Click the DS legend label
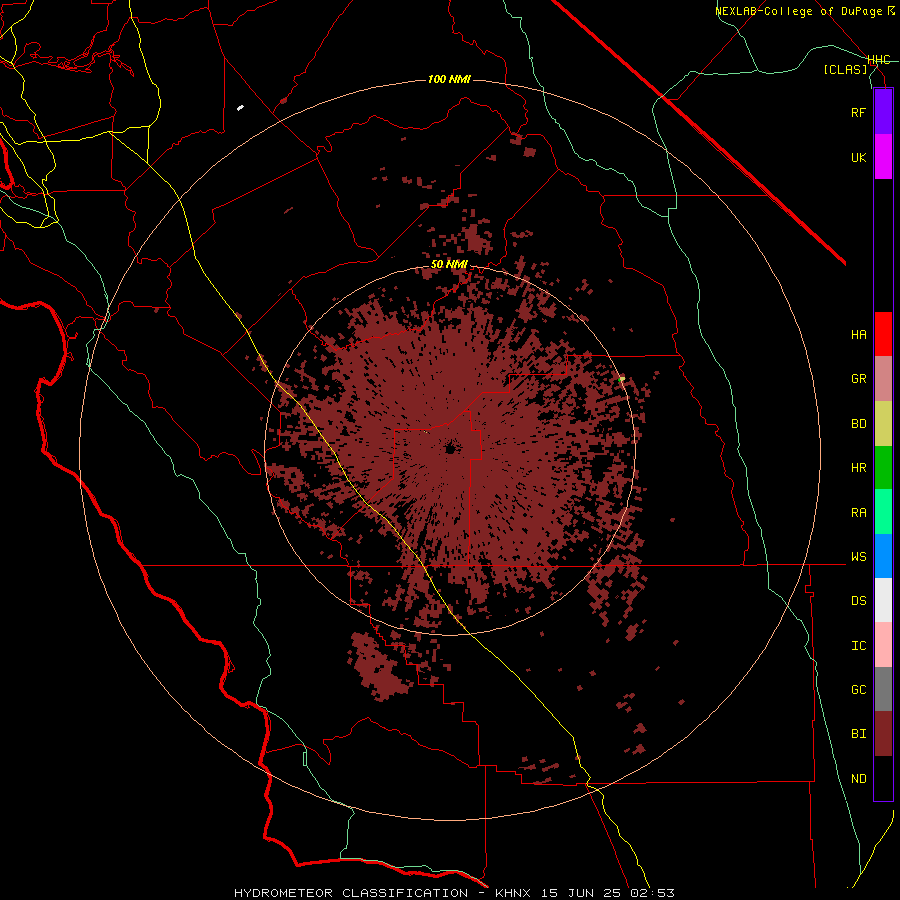Screen dimensions: 900x900 point(858,601)
